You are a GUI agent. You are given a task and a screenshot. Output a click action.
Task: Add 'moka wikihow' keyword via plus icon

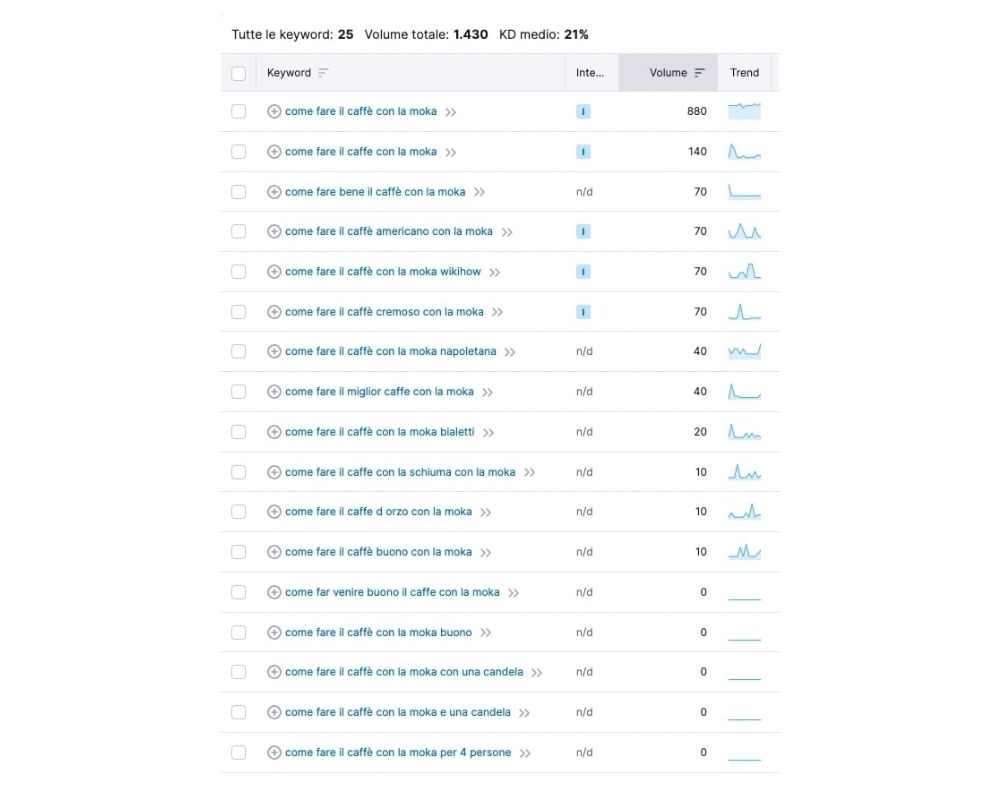(274, 272)
